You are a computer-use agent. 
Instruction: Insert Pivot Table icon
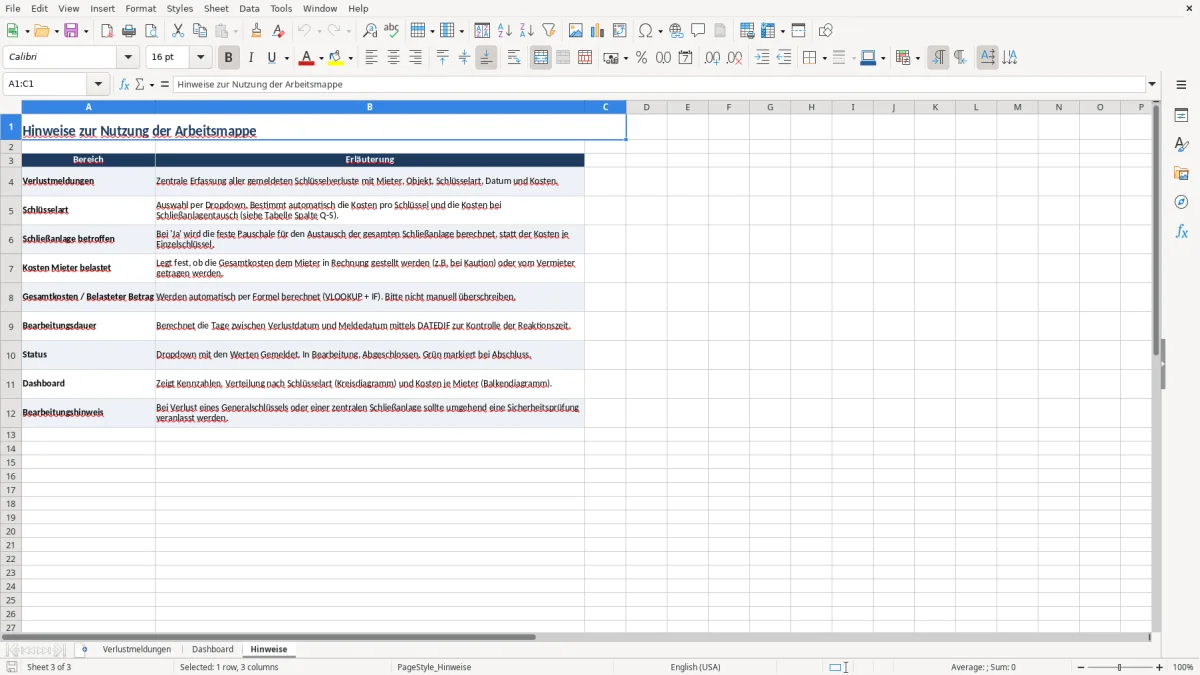[x=619, y=31]
